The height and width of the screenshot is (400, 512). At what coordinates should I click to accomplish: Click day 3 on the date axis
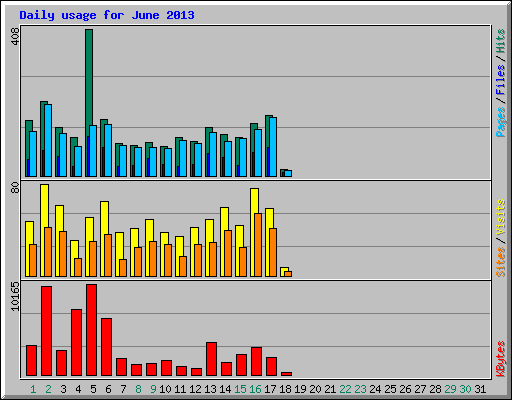click(x=63, y=389)
